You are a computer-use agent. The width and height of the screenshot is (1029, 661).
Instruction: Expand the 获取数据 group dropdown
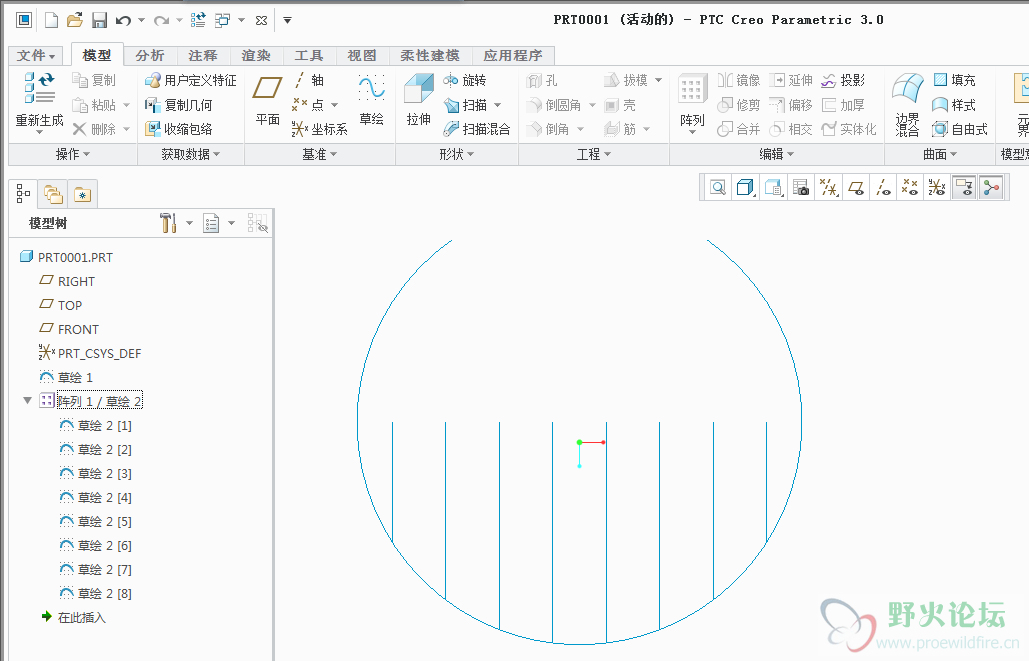tap(191, 154)
